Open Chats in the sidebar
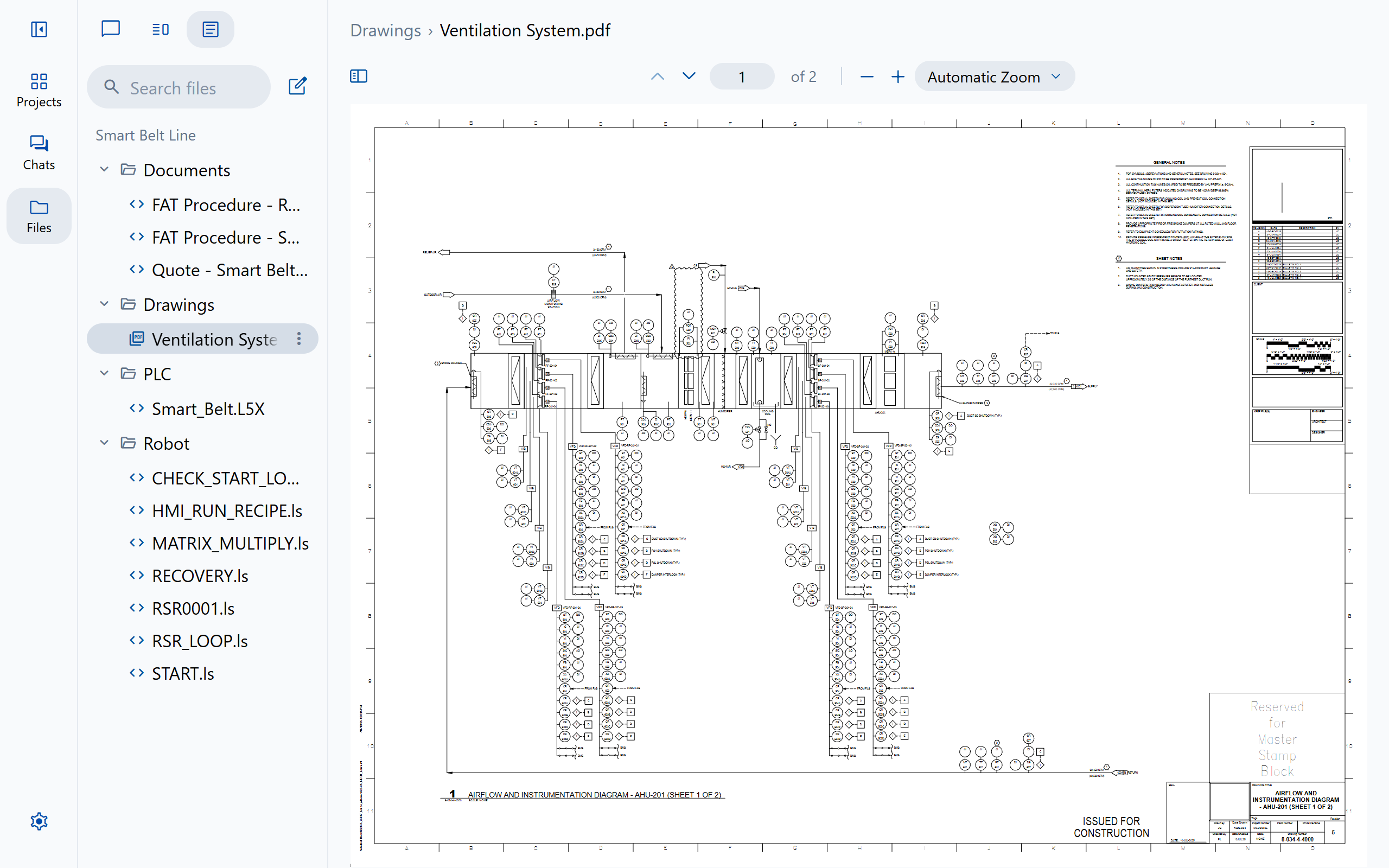1389x868 pixels. click(39, 154)
